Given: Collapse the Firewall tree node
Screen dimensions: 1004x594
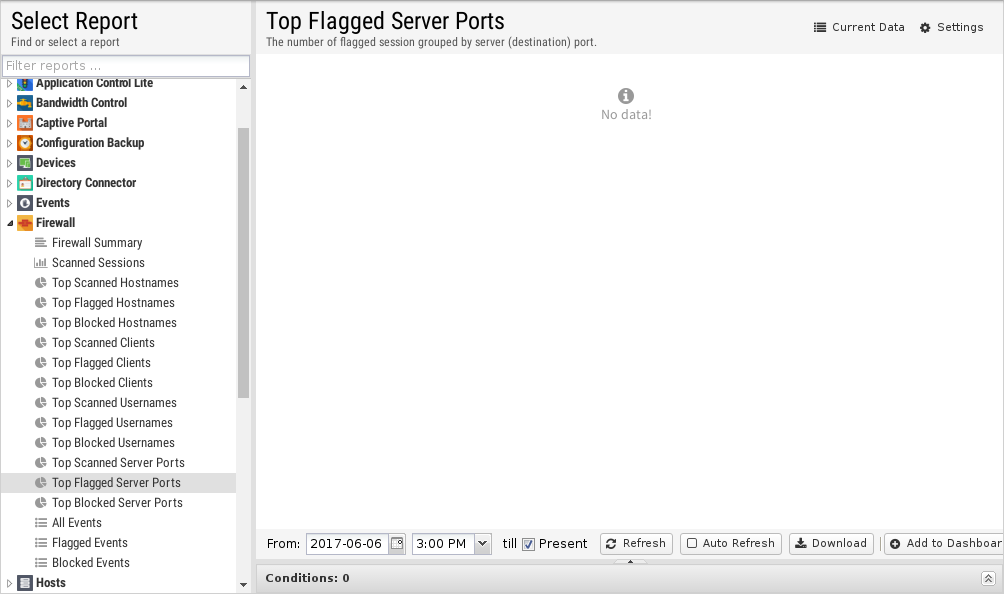Looking at the screenshot, I should point(10,223).
